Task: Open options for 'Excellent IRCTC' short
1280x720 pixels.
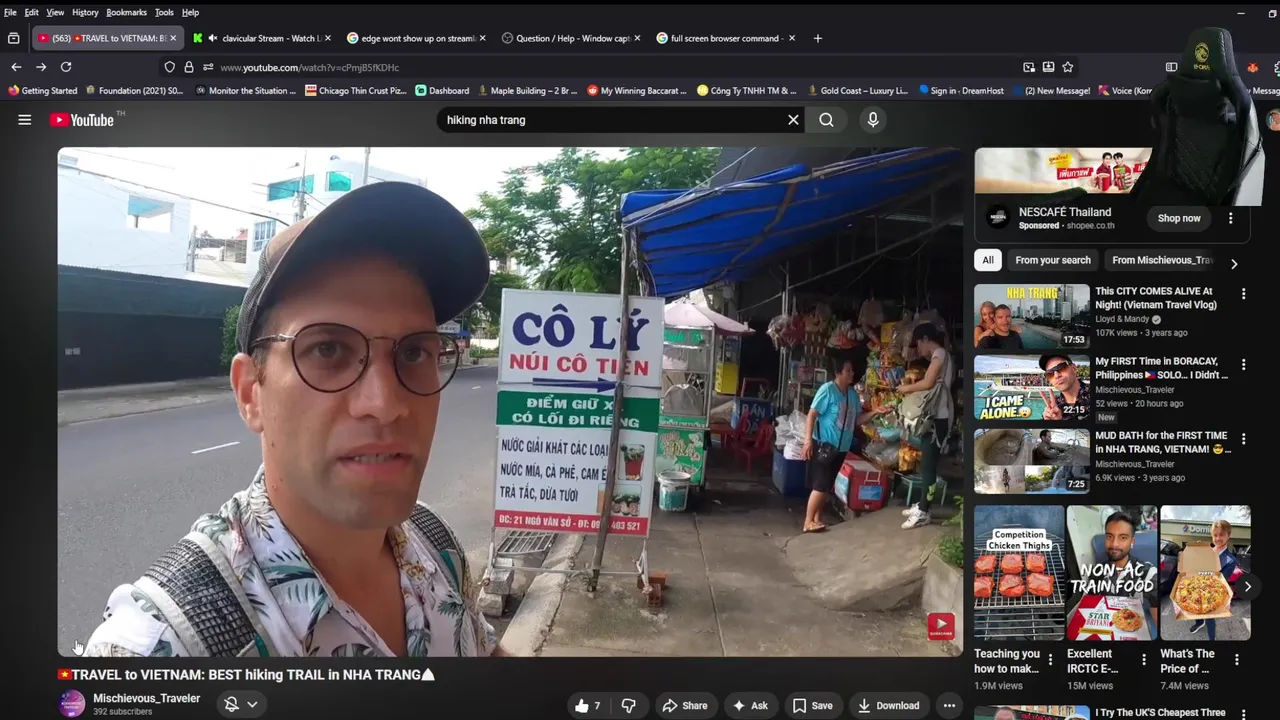Action: pos(1143,659)
